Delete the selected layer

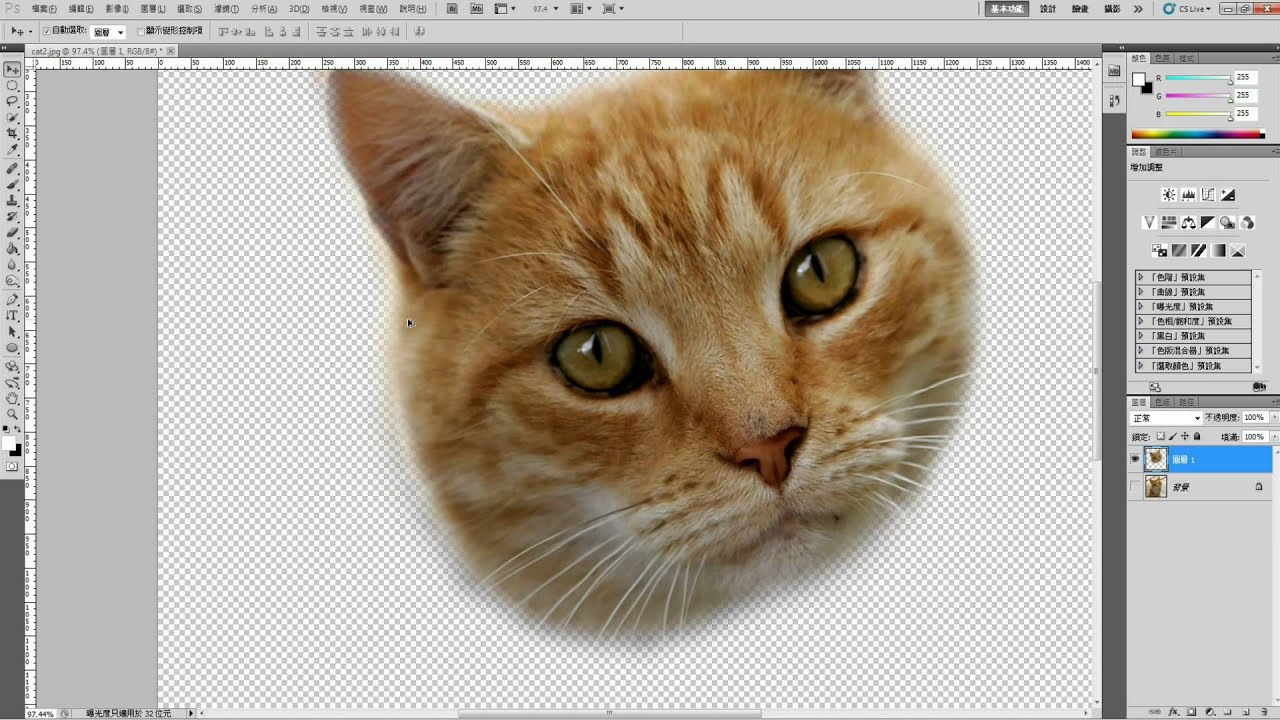[1264, 712]
